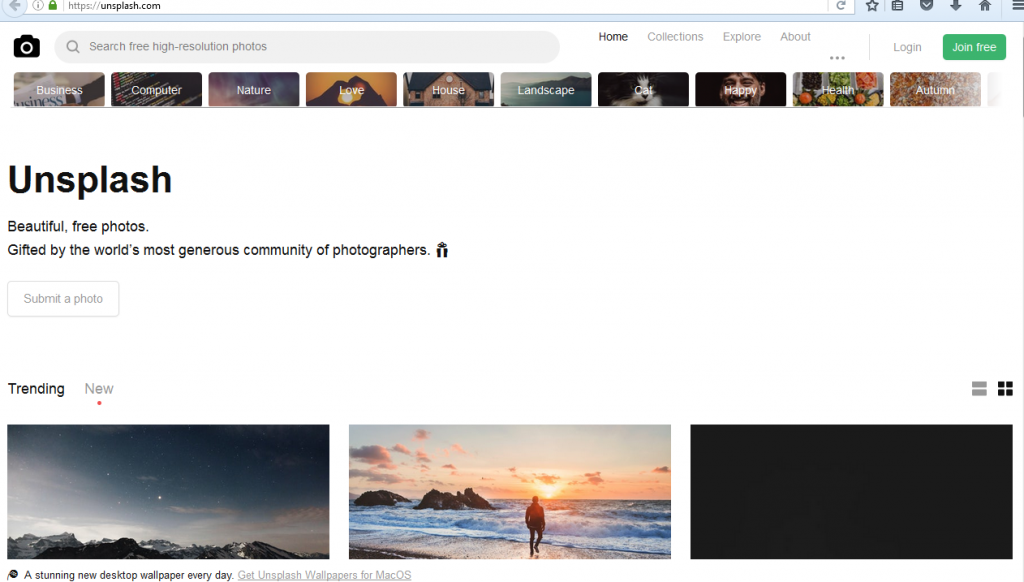Viewport: 1024px width, 582px height.
Task: Click the Unsplash page heading
Action: [x=90, y=180]
